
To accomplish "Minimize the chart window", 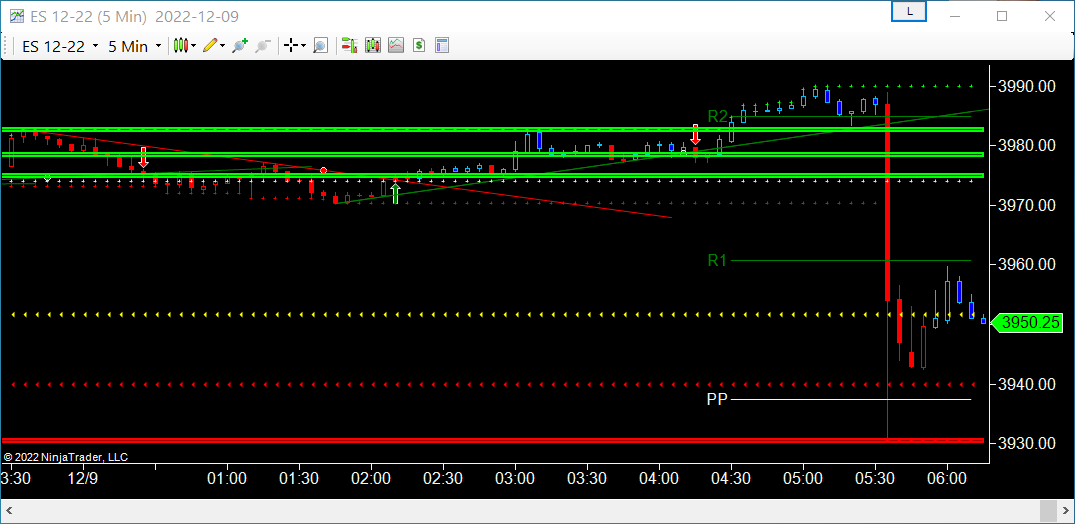I will [x=955, y=16].
